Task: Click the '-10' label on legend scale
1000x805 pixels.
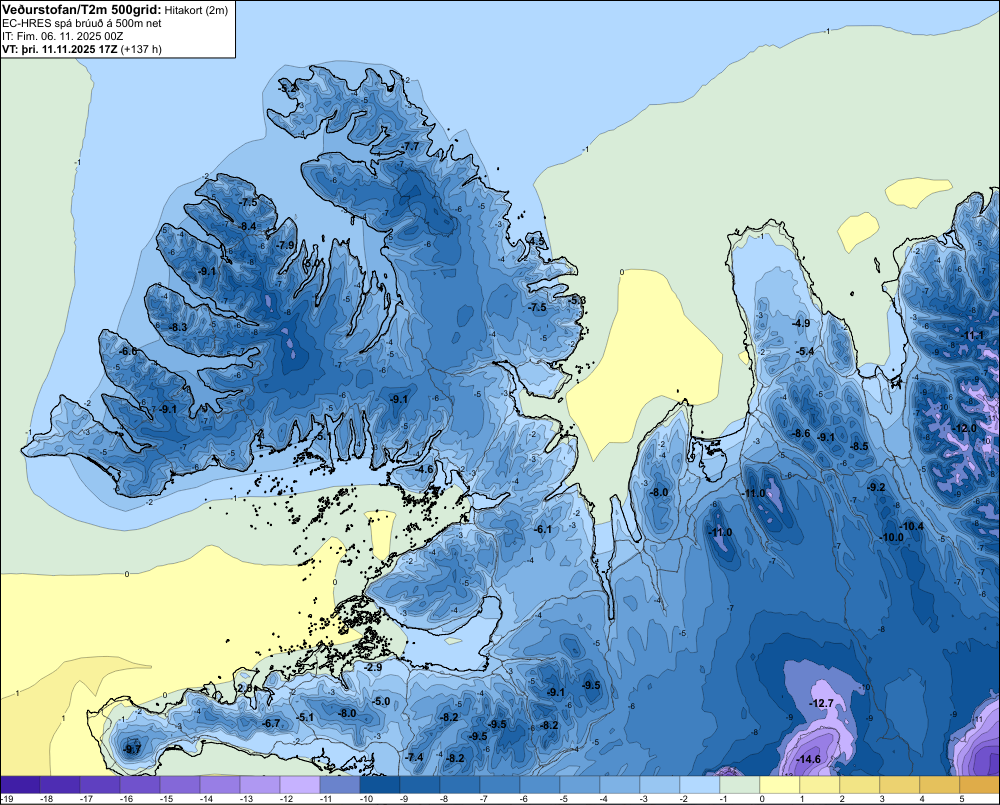Action: (367, 799)
